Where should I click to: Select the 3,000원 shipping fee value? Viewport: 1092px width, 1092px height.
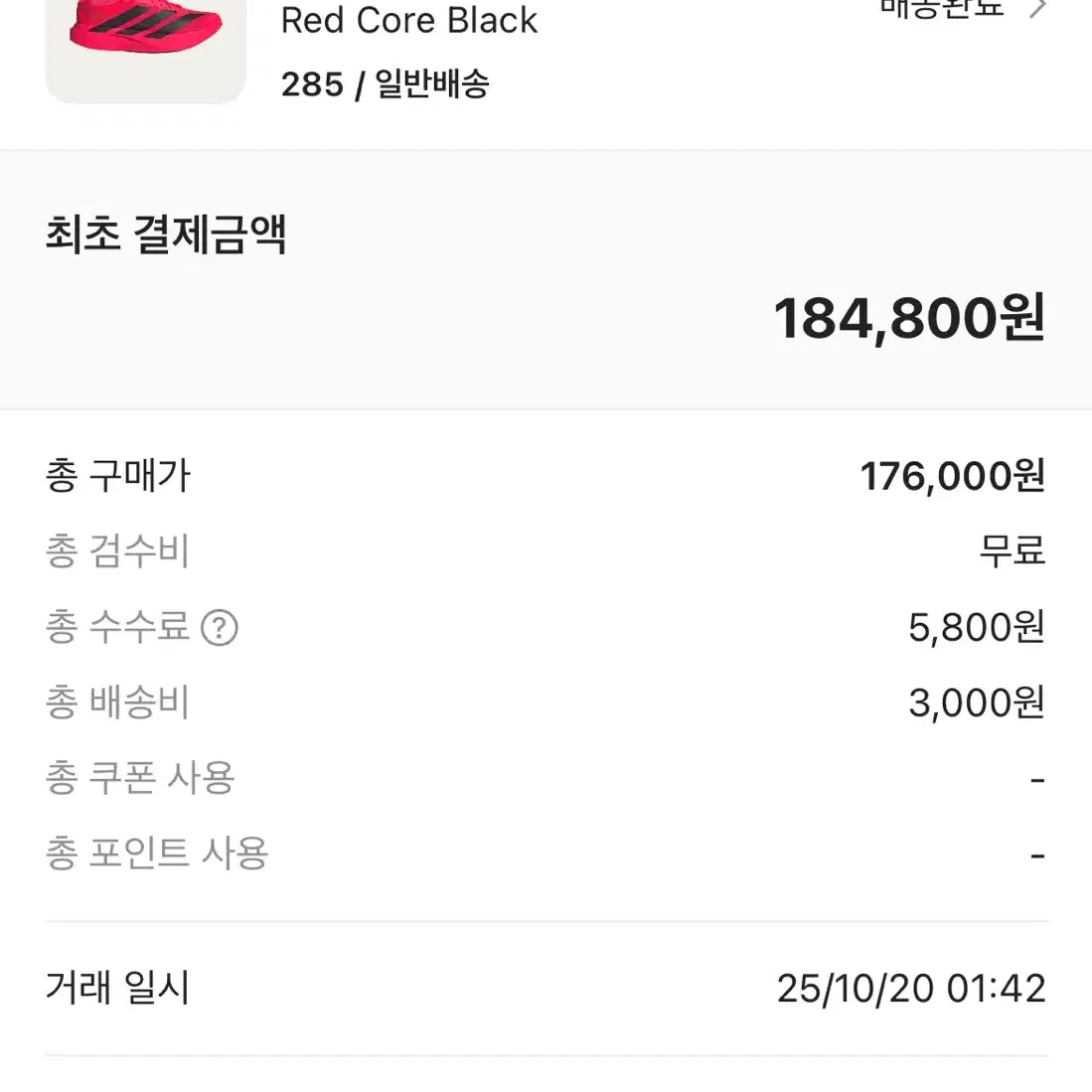click(977, 703)
